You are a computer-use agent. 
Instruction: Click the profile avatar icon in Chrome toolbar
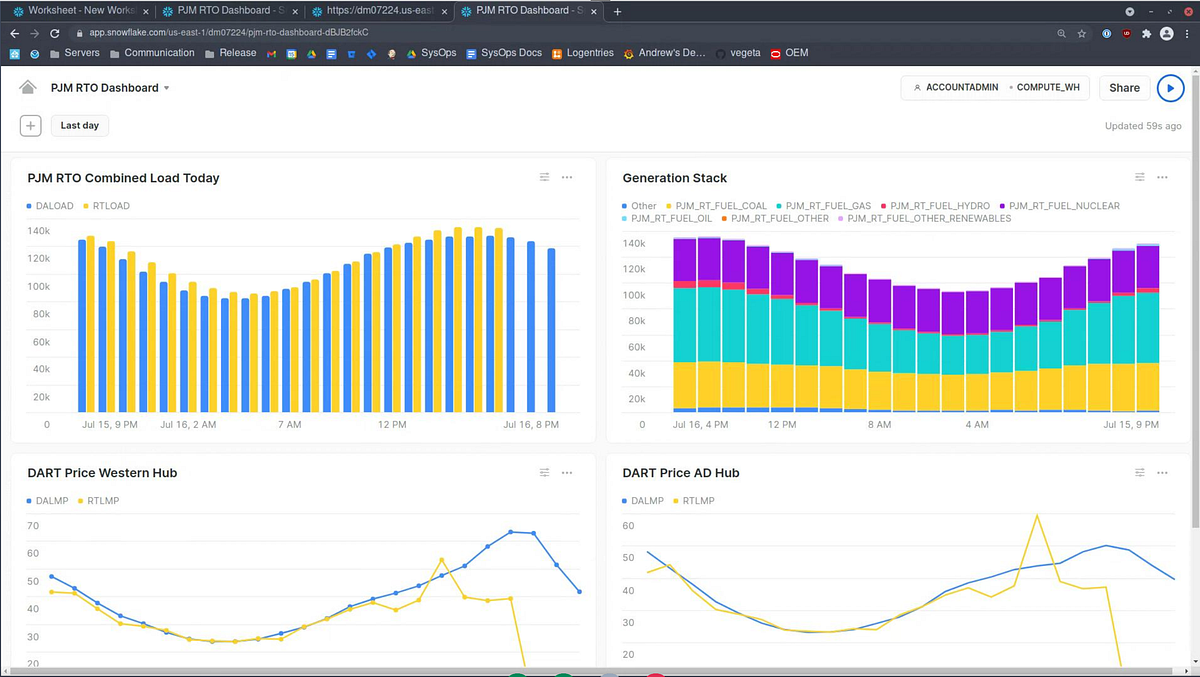pos(1166,32)
